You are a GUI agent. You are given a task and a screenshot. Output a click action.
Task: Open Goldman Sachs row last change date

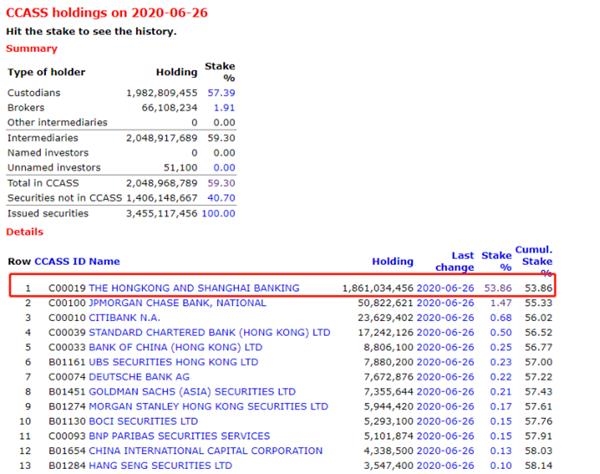[x=445, y=392]
